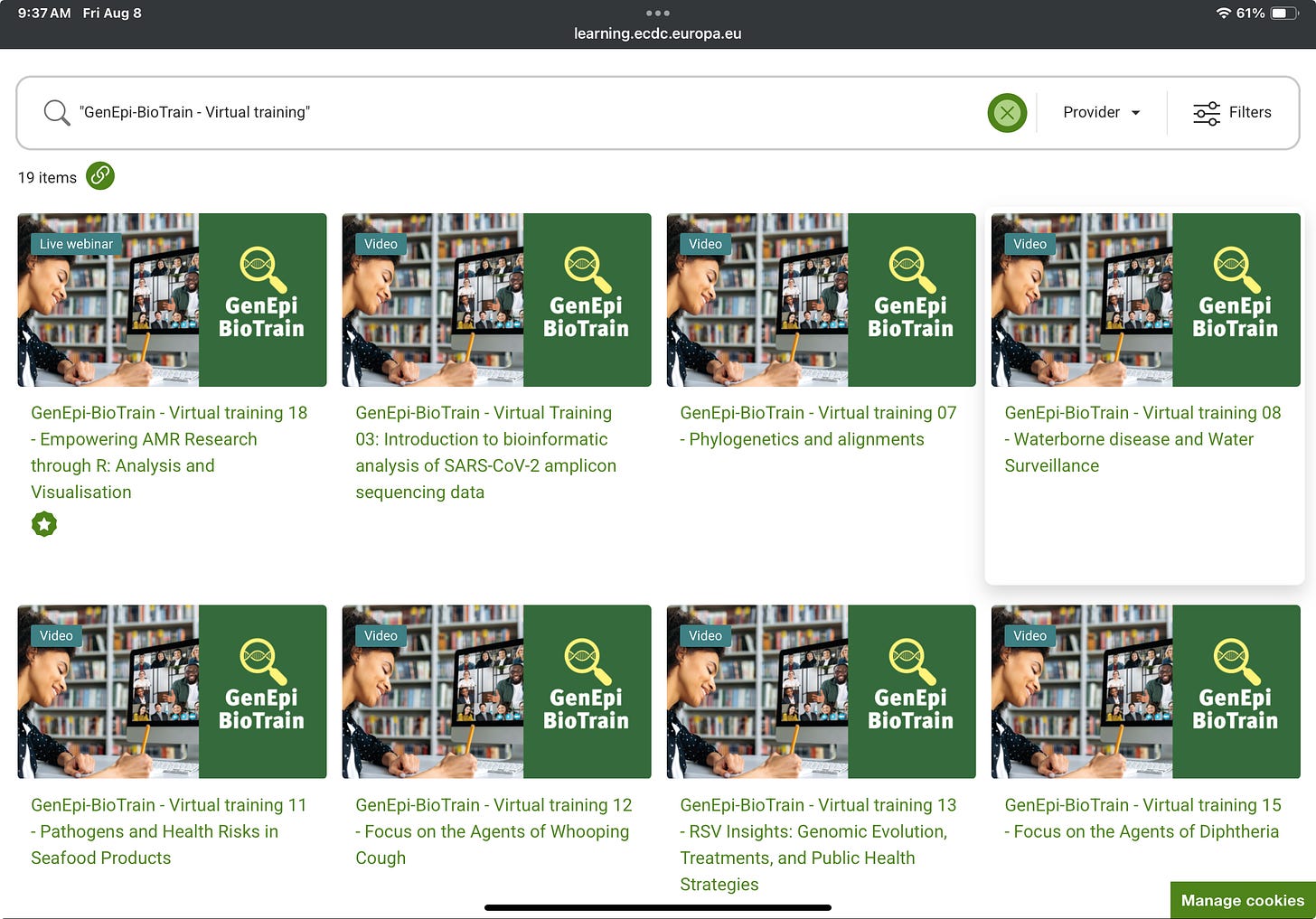Open the Provider dropdown
The height and width of the screenshot is (919, 1316).
click(x=1102, y=112)
